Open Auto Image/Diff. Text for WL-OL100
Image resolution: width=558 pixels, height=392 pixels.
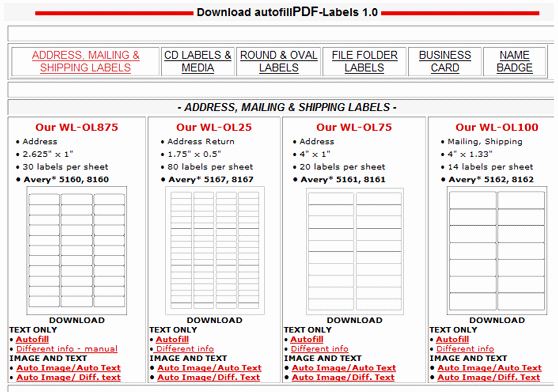click(489, 377)
